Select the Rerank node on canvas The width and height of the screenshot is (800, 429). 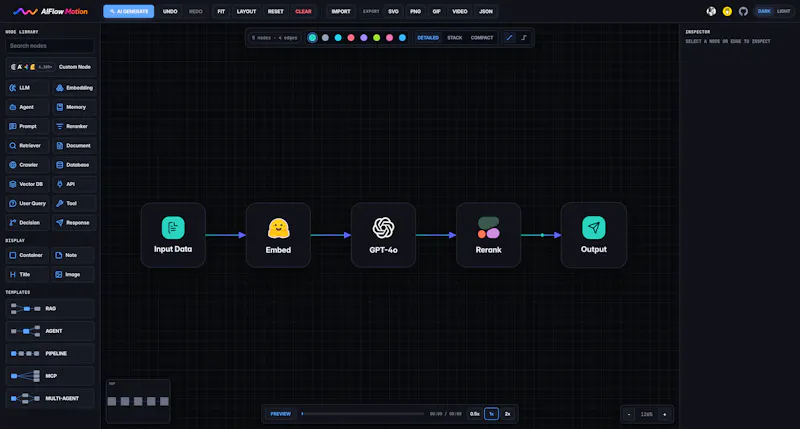488,235
